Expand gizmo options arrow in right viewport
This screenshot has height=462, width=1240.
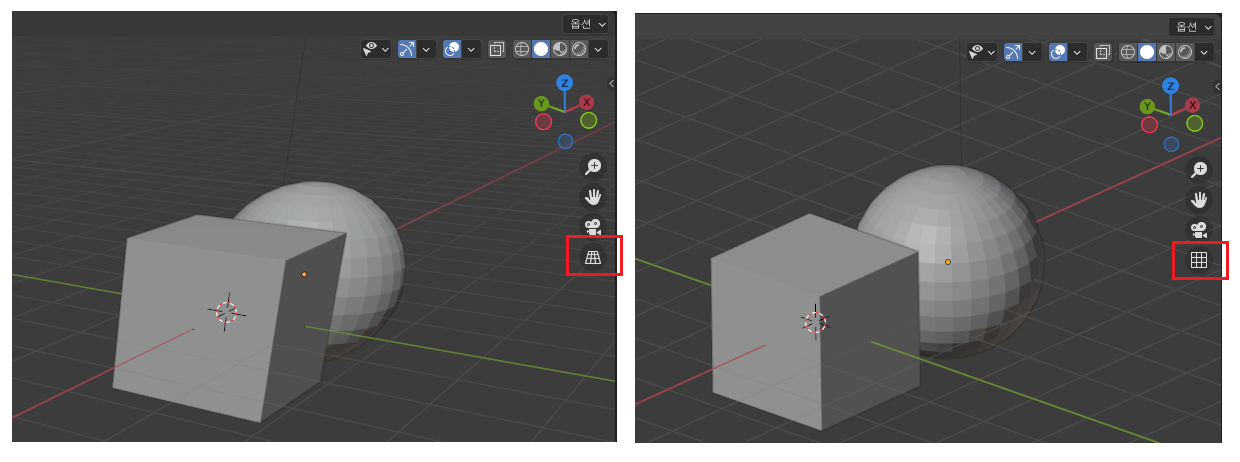pos(1033,51)
